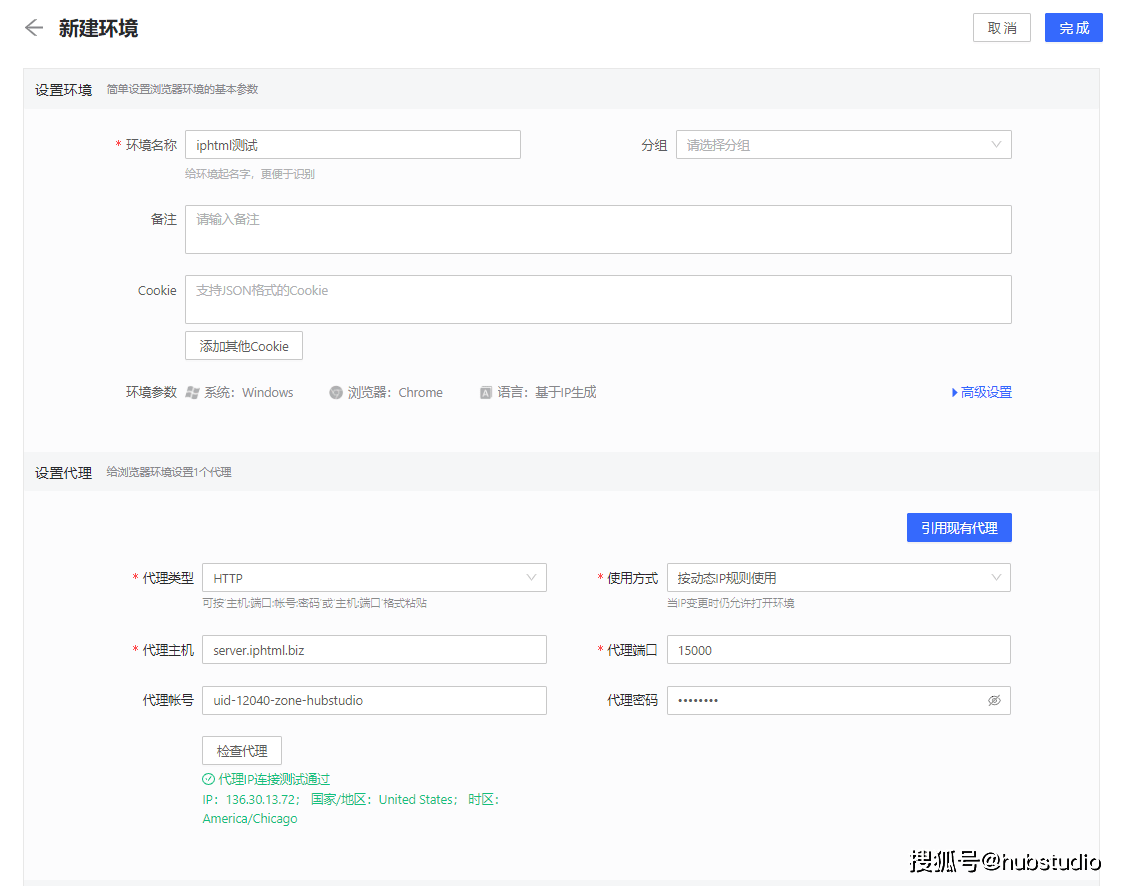Open the 代理类型 dropdown showing HTTP
The width and height of the screenshot is (1126, 886).
tap(375, 577)
